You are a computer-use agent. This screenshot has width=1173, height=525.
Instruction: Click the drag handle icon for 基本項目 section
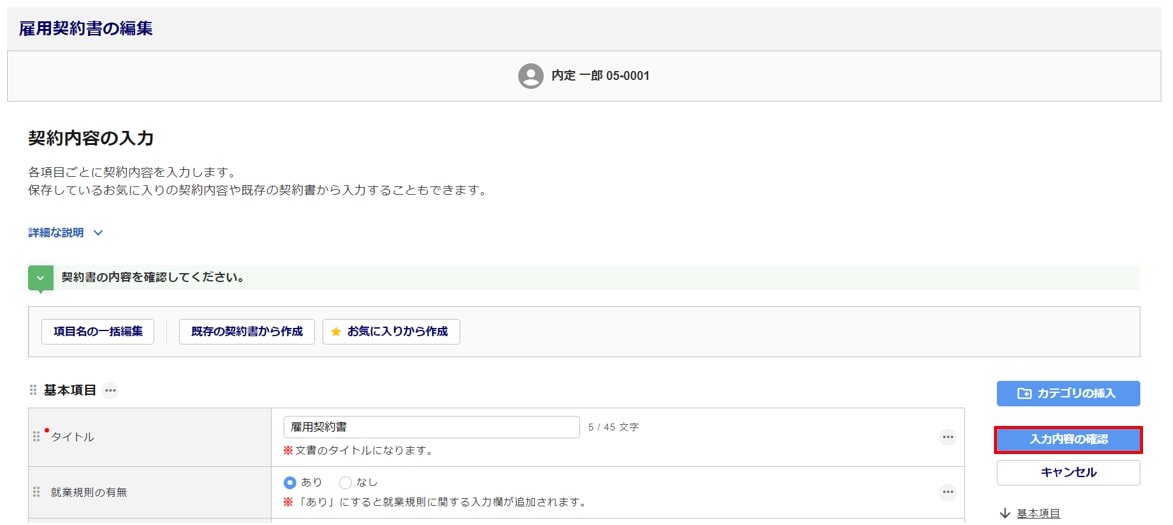click(33, 390)
